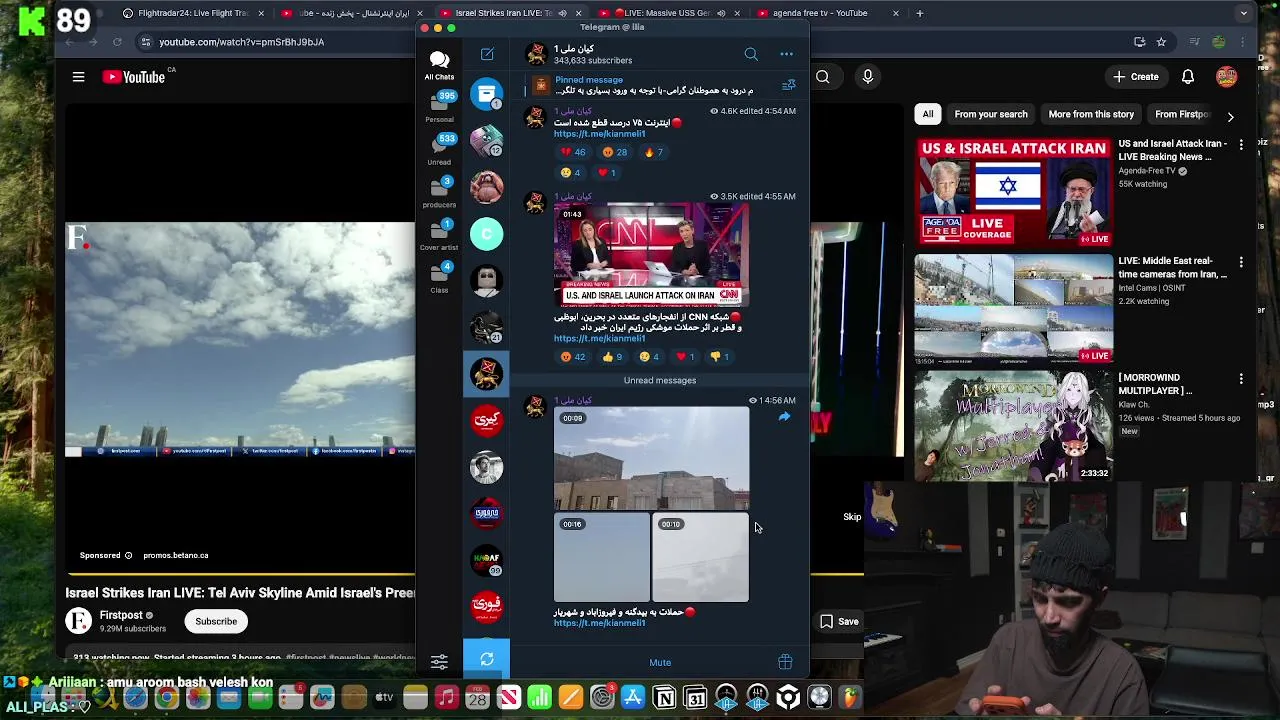Open the gift icon at bottom of channel
The height and width of the screenshot is (720, 1280).
(x=785, y=662)
